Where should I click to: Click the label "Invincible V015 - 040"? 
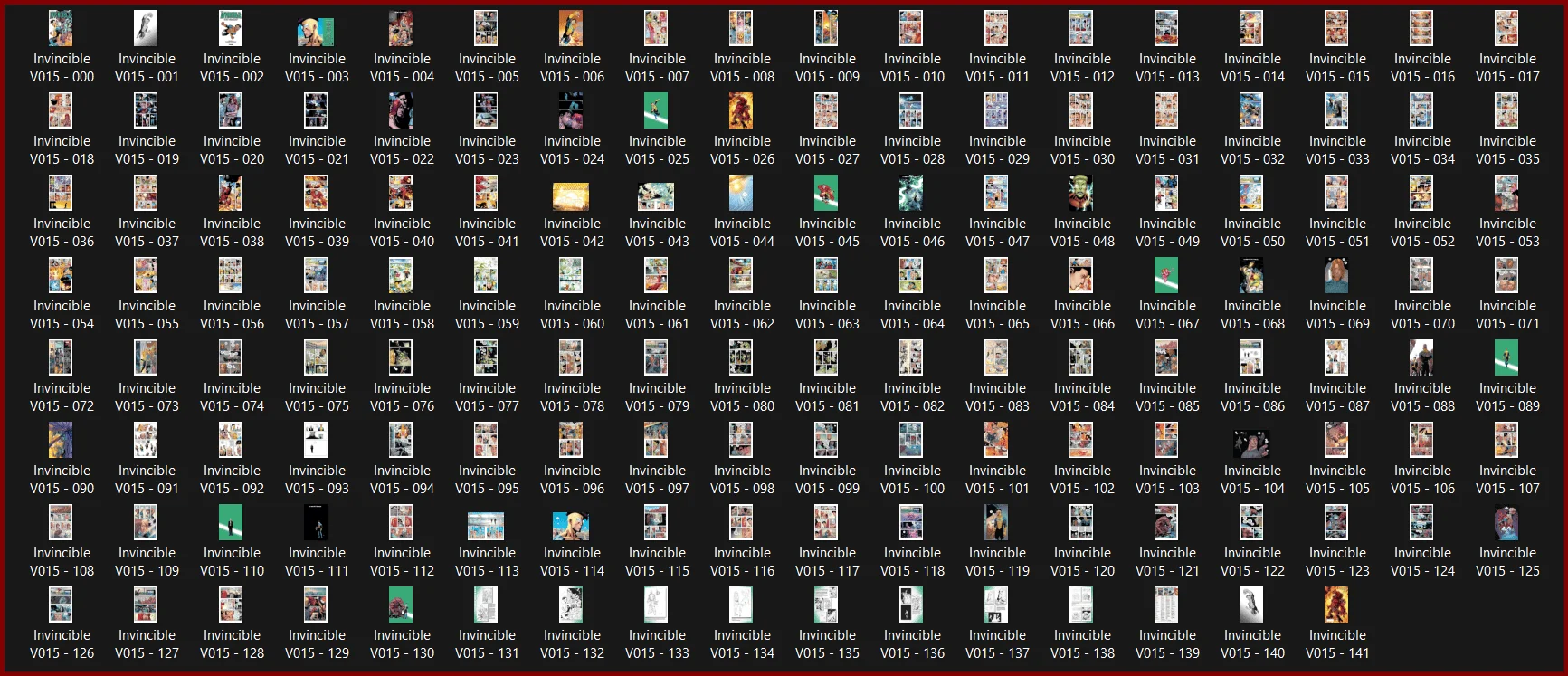click(402, 233)
